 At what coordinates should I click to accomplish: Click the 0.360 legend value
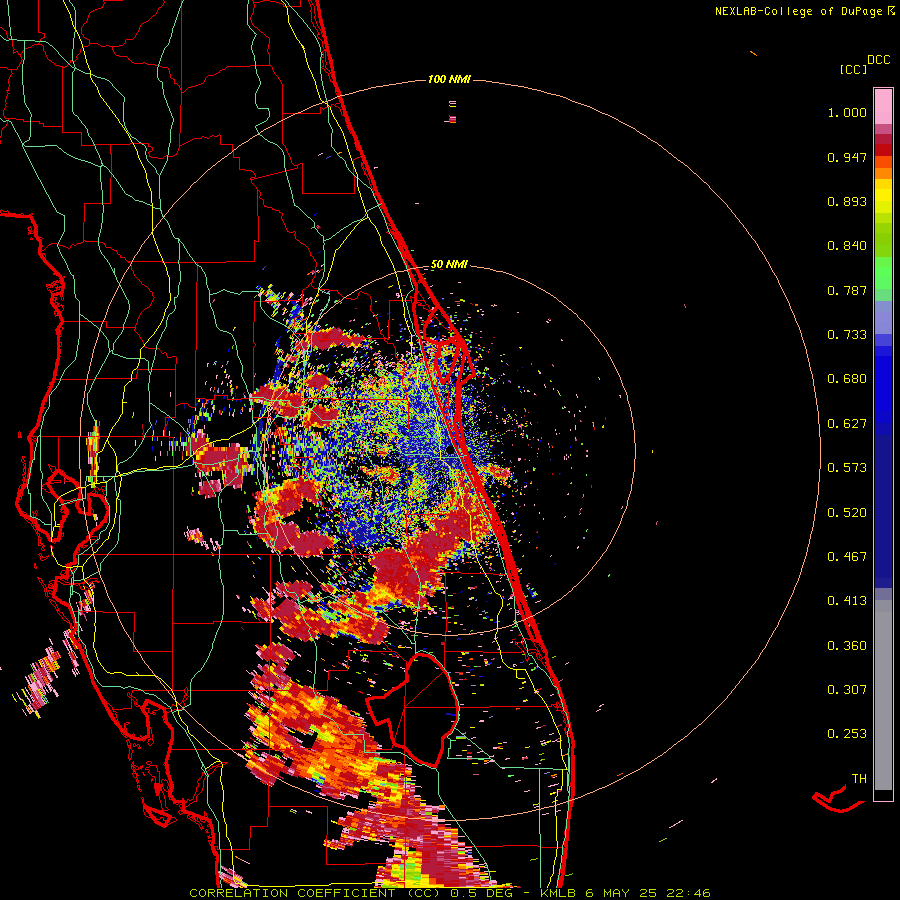click(847, 646)
